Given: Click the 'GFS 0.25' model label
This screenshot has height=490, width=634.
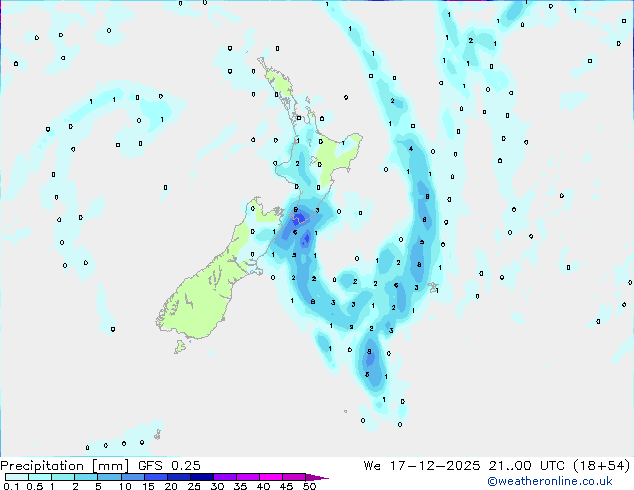Looking at the screenshot, I should [x=169, y=466].
